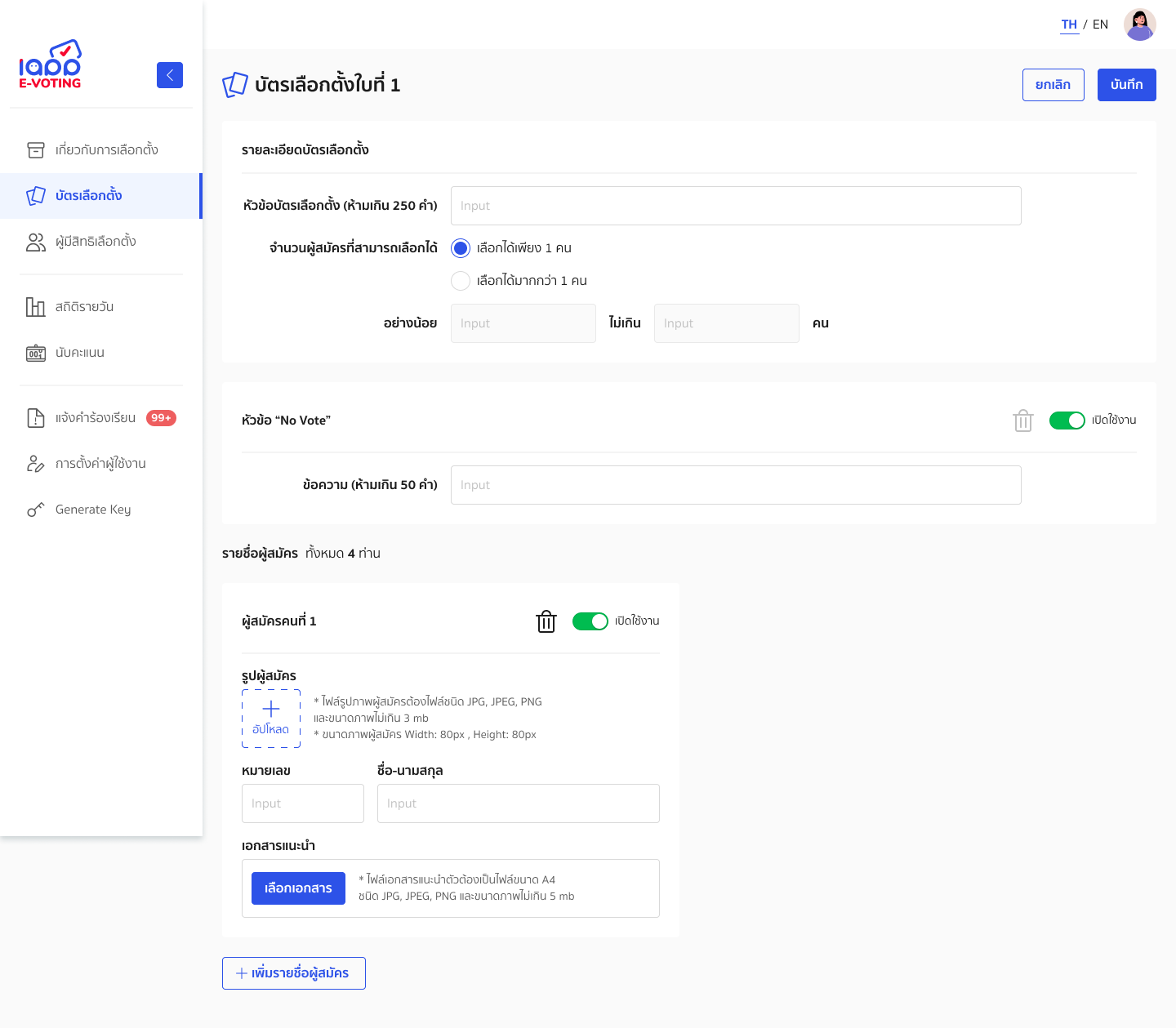Click the ballot cards icon in sidebar
This screenshot has width=1176, height=1028.
[x=36, y=196]
